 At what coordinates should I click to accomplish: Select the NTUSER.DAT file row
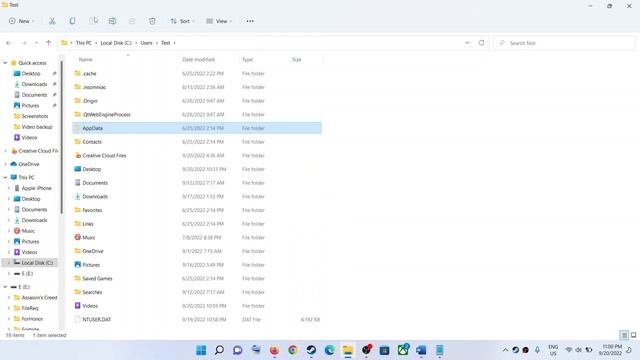(197, 320)
